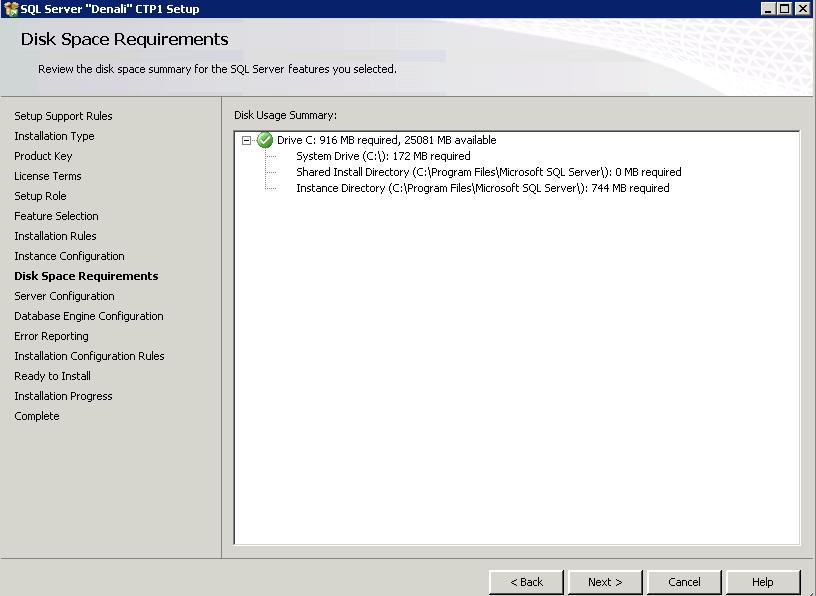Open the Product Key step
Screen dimensions: 816x596
pyautogui.click(x=43, y=156)
